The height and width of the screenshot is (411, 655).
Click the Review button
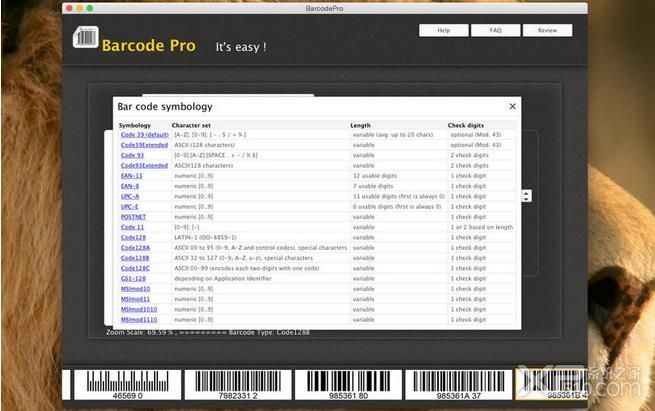click(547, 30)
